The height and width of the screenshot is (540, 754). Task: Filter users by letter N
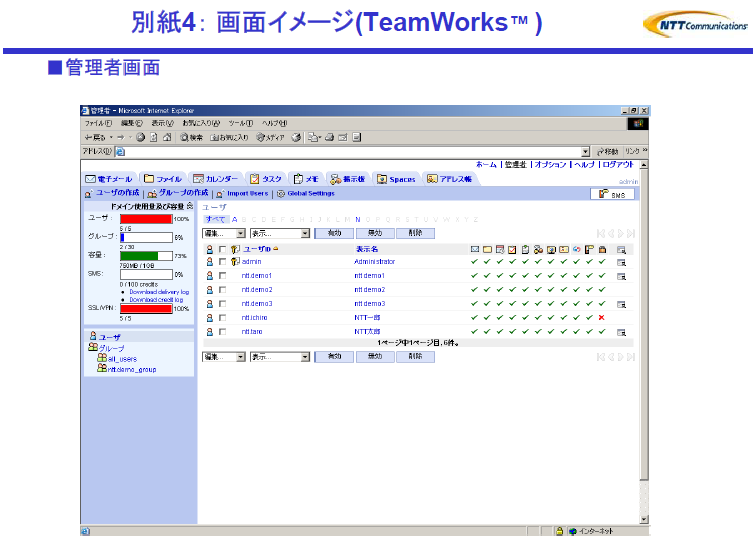click(358, 219)
